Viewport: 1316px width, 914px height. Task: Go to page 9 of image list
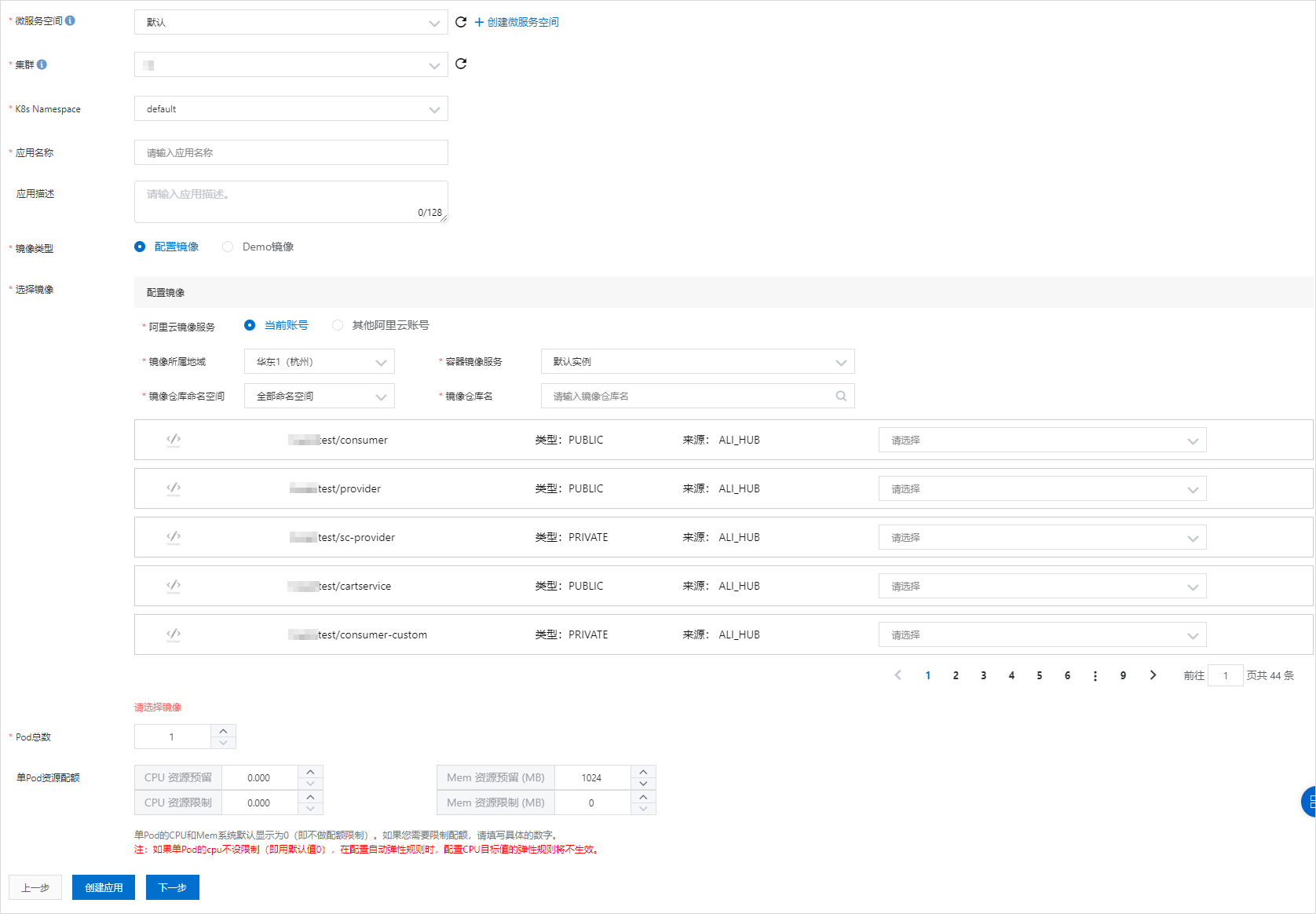tap(1123, 675)
